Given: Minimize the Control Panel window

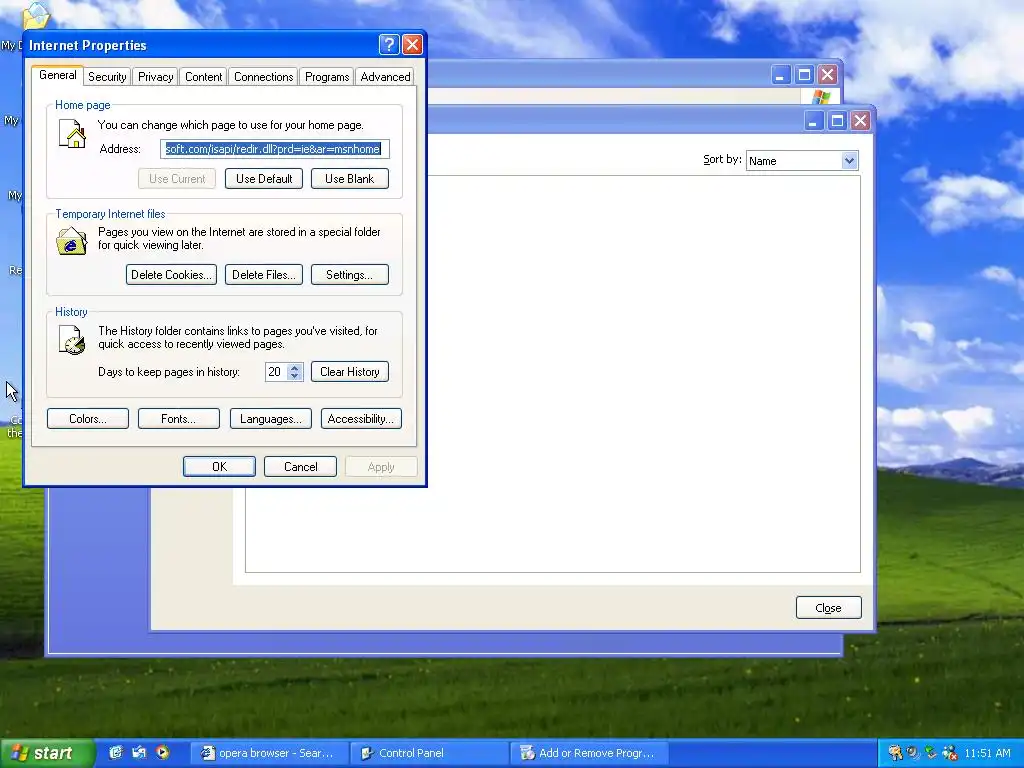Looking at the screenshot, I should tap(781, 75).
